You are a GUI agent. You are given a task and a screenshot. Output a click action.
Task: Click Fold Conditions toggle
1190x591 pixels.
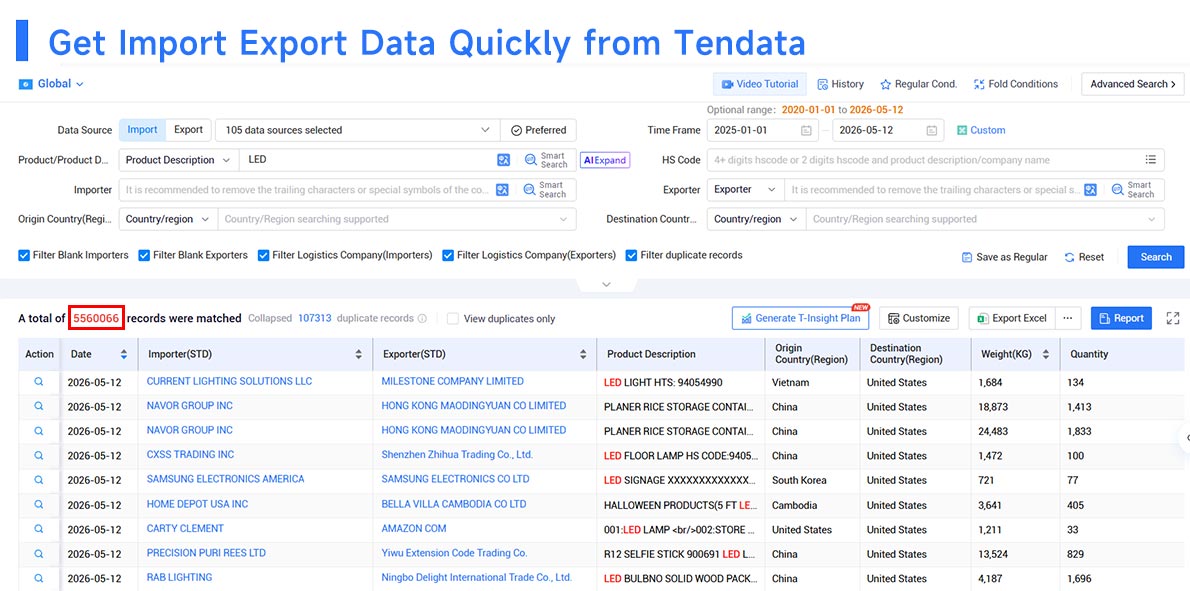tap(1015, 84)
